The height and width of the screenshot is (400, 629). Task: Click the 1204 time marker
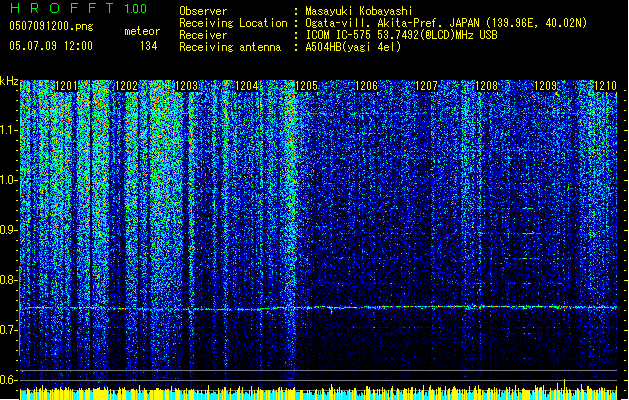[x=246, y=86]
